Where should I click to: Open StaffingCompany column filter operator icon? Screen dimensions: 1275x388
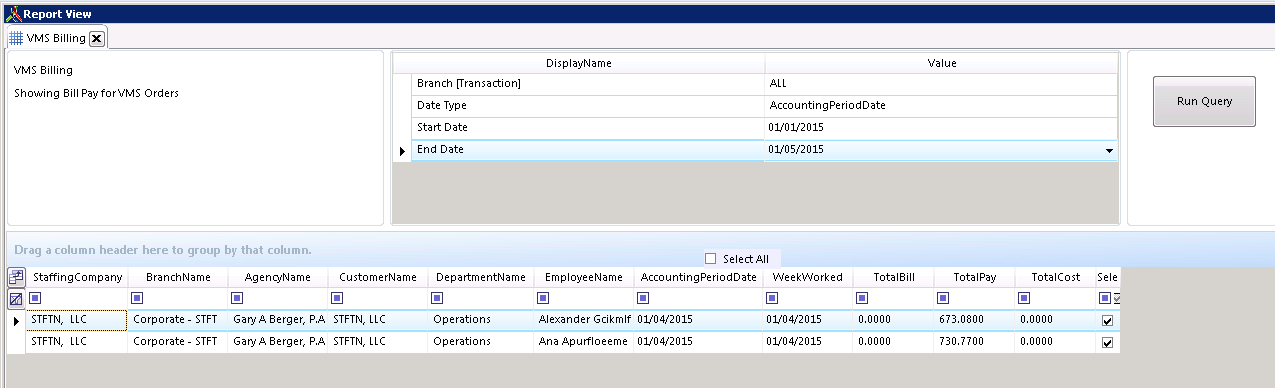click(36, 298)
